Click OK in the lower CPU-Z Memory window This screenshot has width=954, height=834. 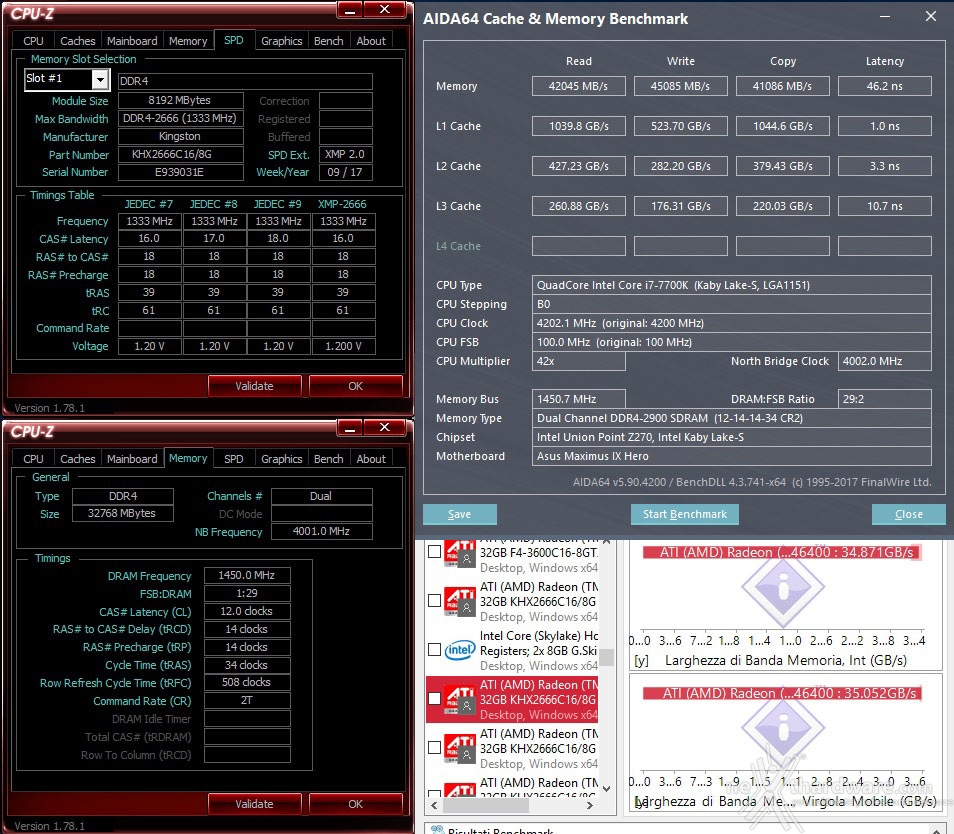[x=355, y=804]
